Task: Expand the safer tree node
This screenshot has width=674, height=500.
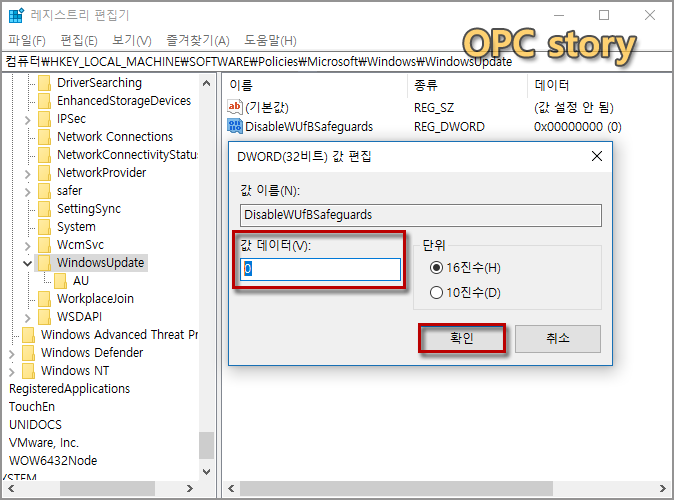Action: [x=28, y=192]
